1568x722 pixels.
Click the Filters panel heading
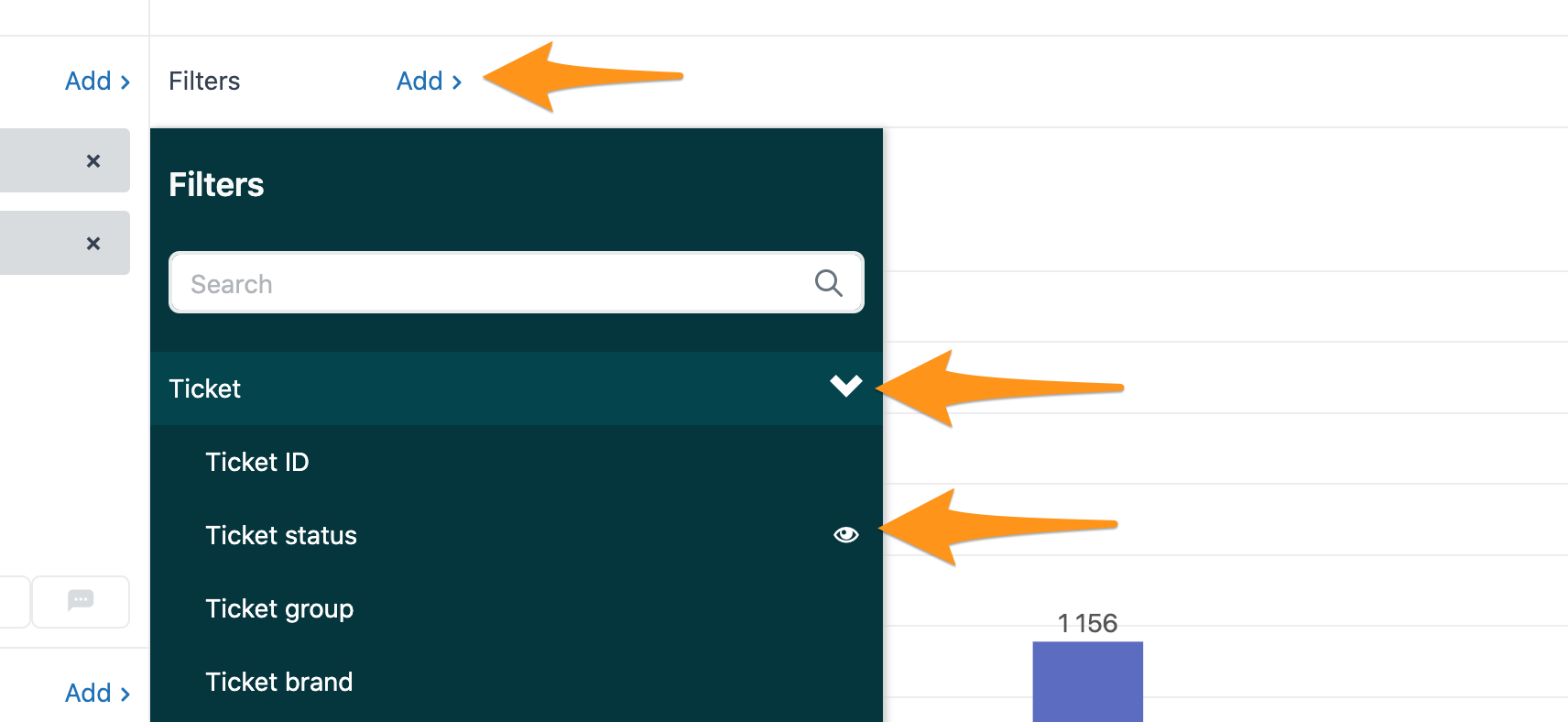[x=216, y=185]
